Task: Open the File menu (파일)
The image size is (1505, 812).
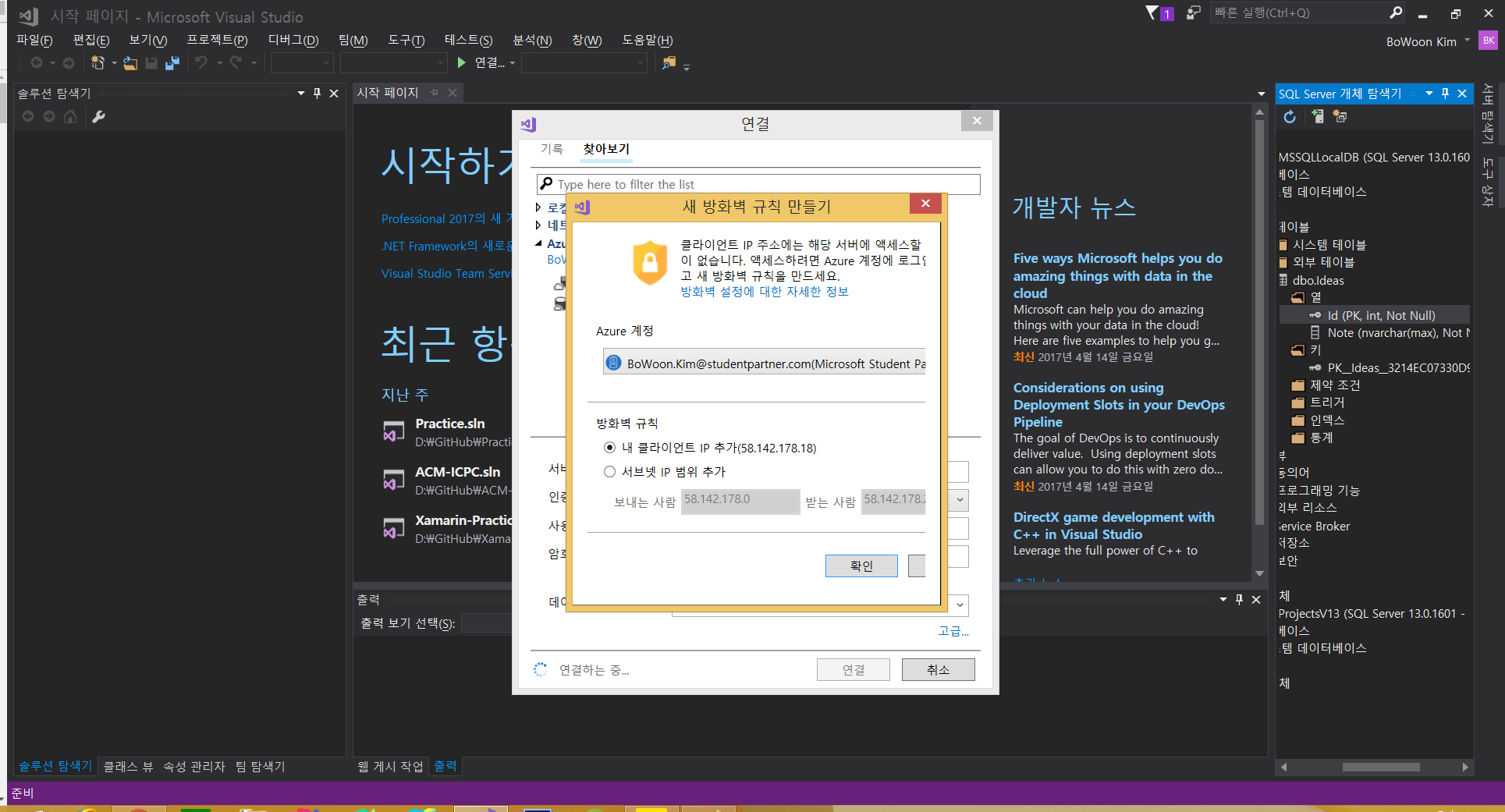Action: pos(34,41)
